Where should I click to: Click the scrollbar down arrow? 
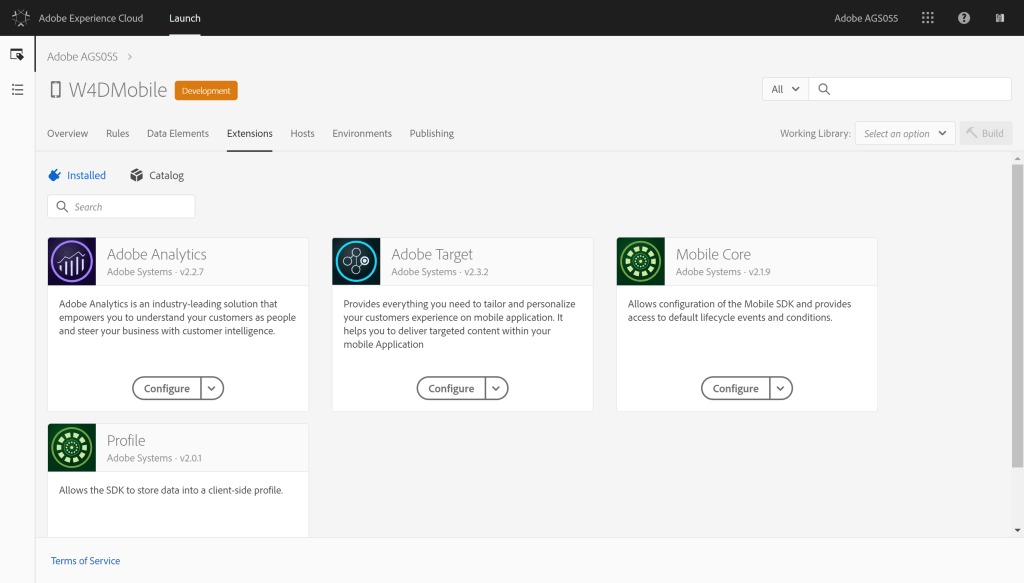pyautogui.click(x=1017, y=530)
